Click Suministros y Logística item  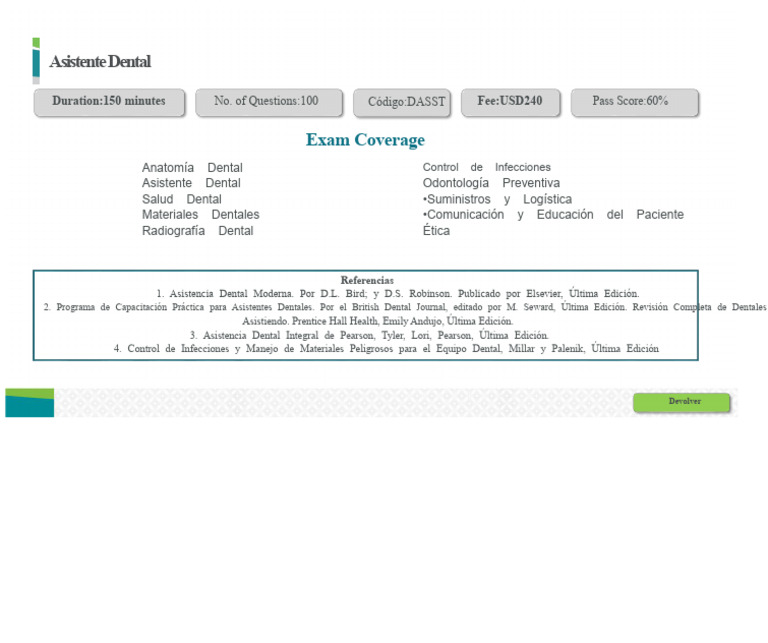pos(497,199)
